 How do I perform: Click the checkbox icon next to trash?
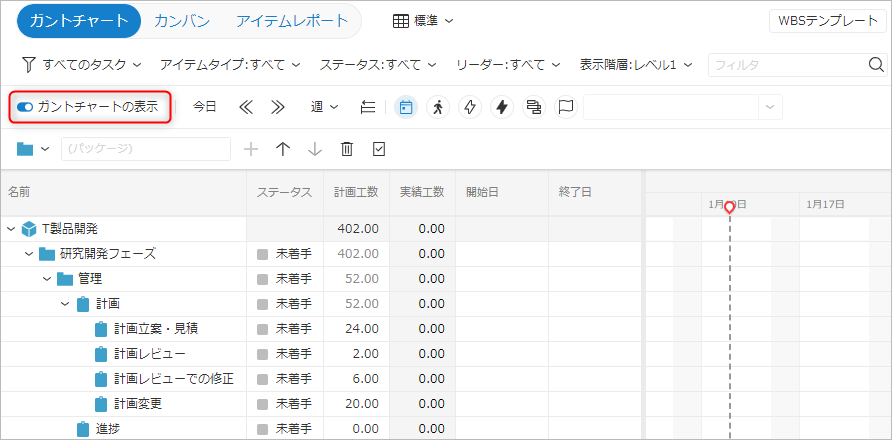tap(379, 149)
